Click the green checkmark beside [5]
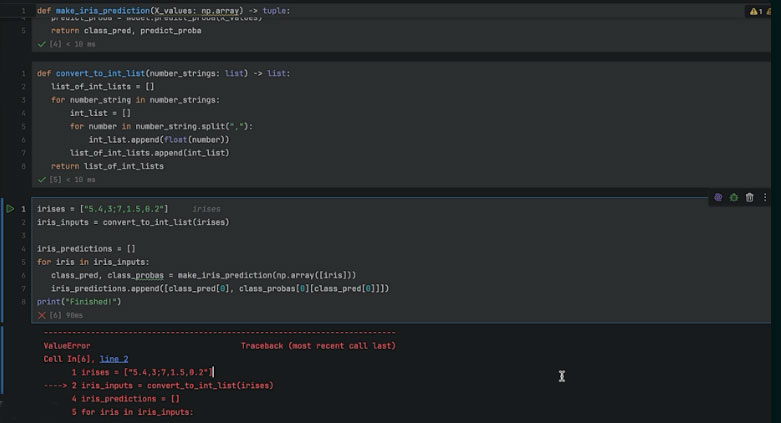 tap(42, 180)
